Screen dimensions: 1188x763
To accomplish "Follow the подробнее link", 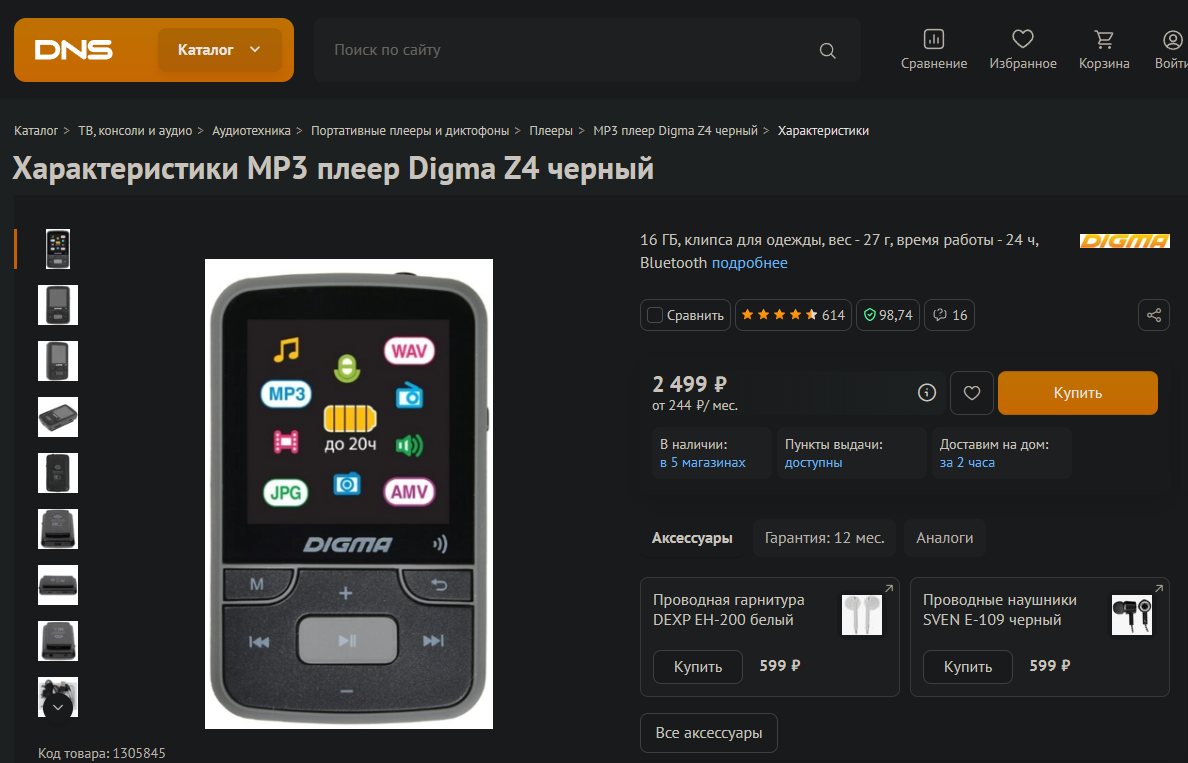I will (749, 263).
